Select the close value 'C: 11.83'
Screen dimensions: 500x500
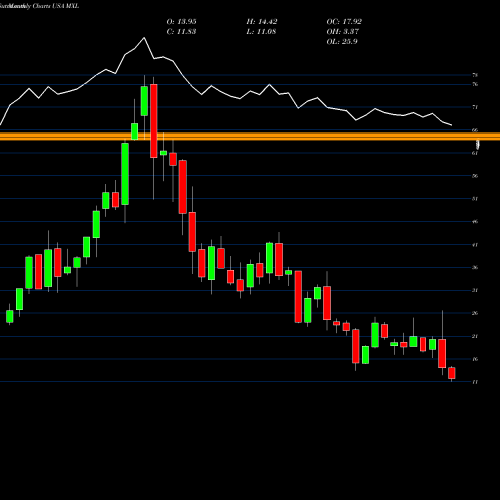(x=181, y=32)
